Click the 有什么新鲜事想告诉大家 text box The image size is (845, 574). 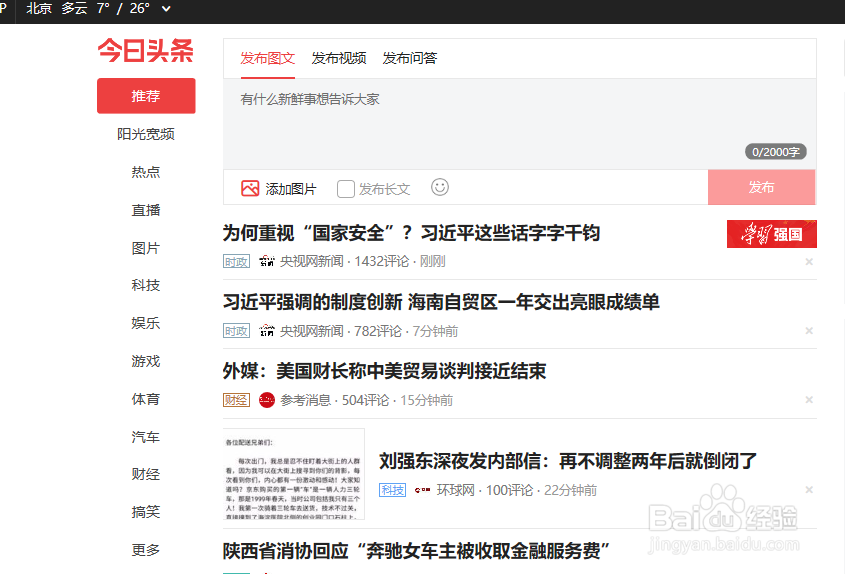pos(520,124)
